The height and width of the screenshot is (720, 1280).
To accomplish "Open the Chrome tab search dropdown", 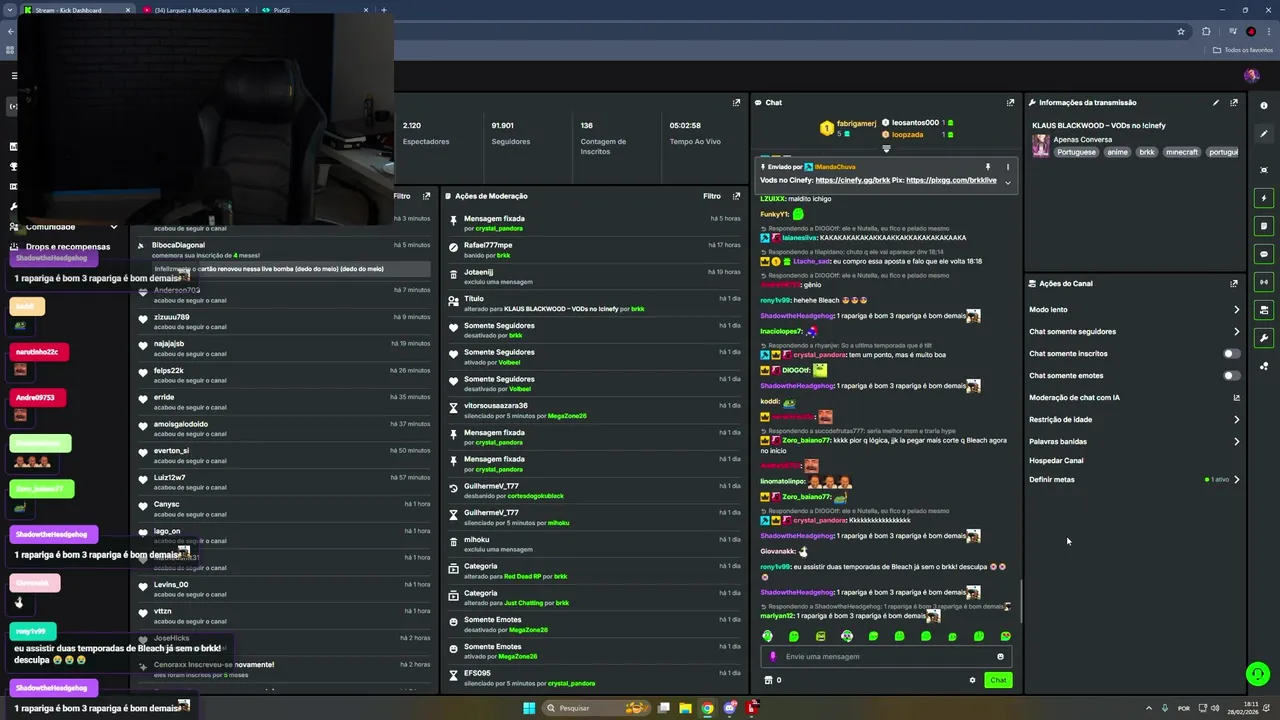I will (11, 10).
